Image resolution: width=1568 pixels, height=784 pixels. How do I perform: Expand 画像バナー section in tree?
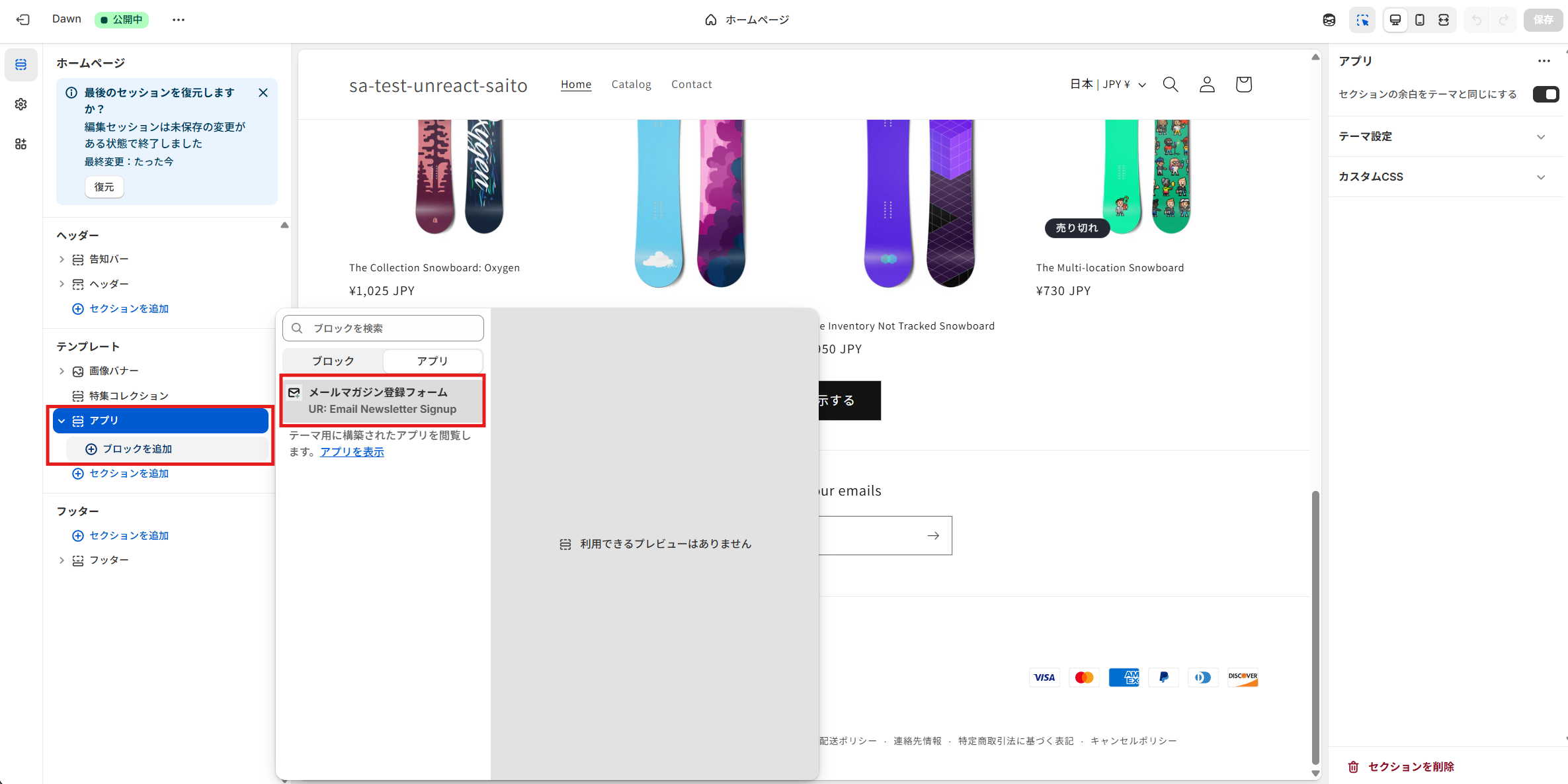(x=62, y=371)
